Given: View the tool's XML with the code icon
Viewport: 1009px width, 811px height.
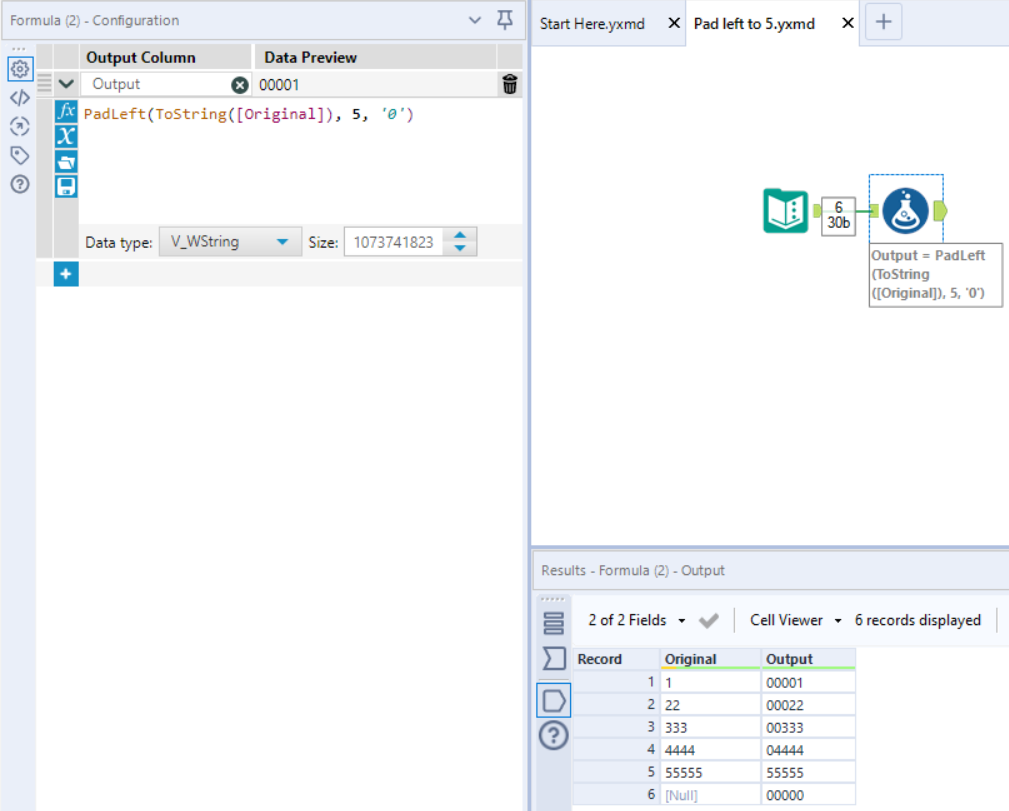Looking at the screenshot, I should coord(18,97).
